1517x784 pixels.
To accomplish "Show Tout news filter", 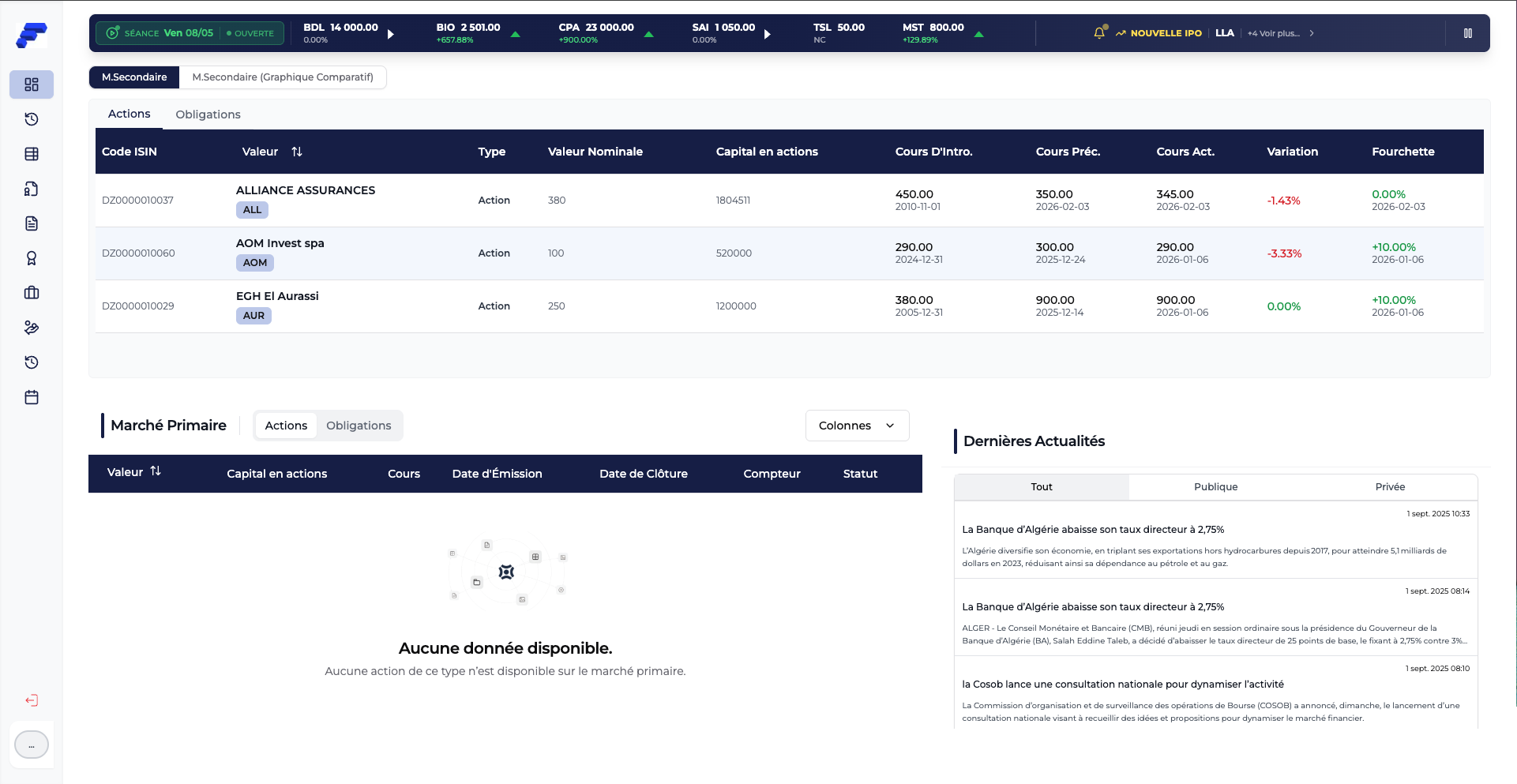I will pos(1042,487).
